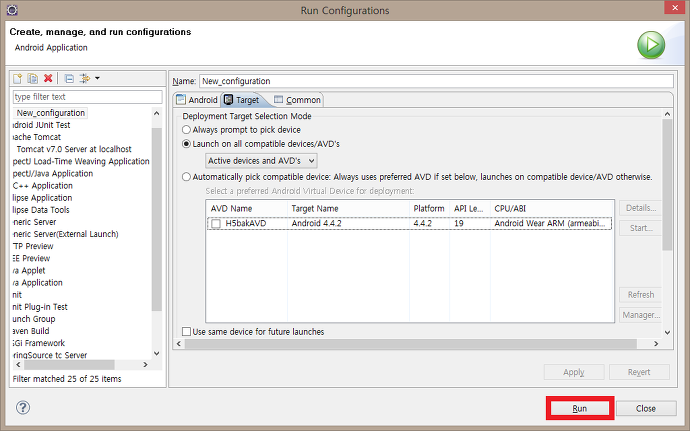Switch to the Target tab
Viewport: 690px width, 431px height.
[x=242, y=100]
